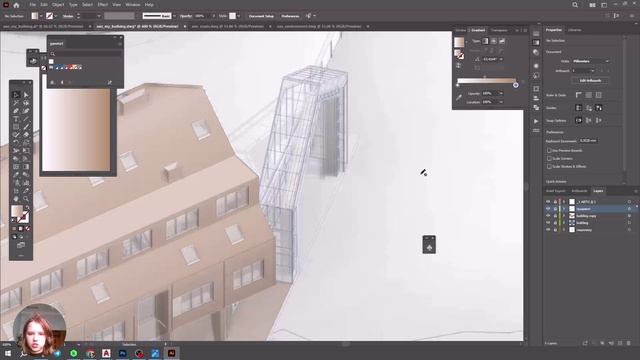Open the gradient stop Location dropdown
Viewport: 640px width, 360px height.
tap(501, 102)
